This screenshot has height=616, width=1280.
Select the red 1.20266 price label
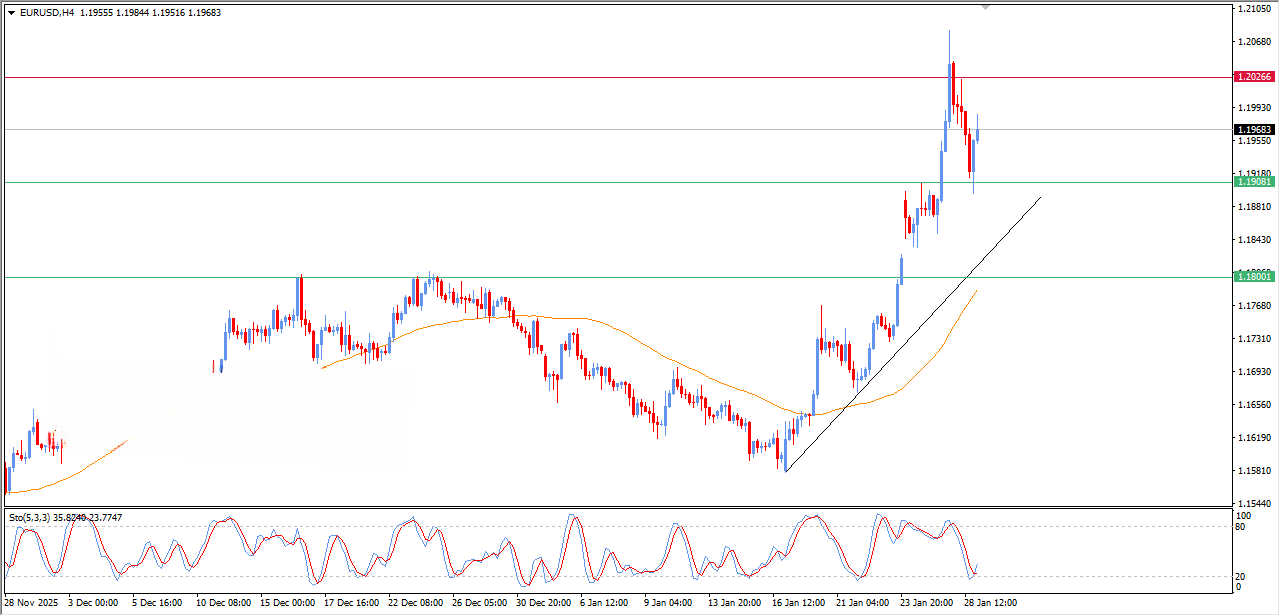tap(1253, 77)
